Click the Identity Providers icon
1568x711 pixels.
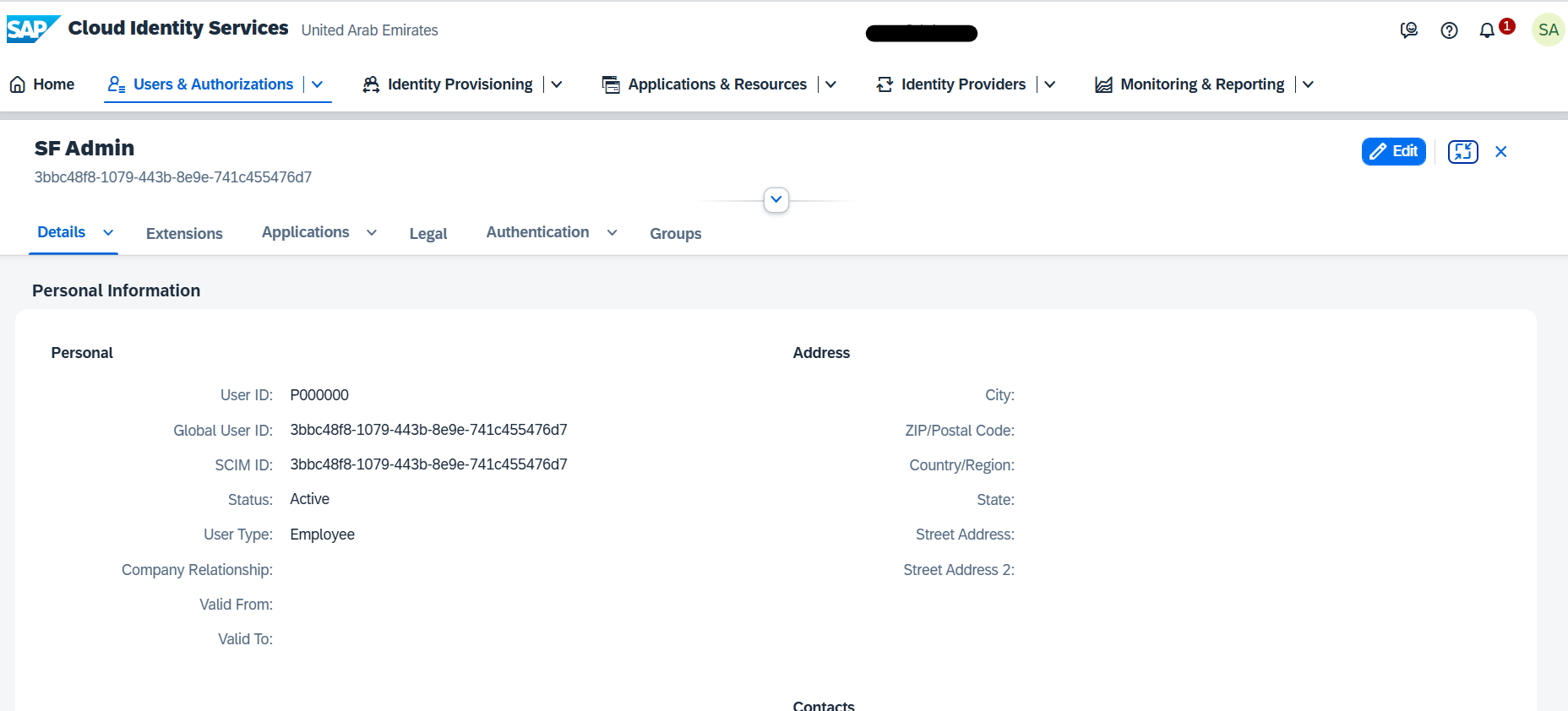click(885, 84)
